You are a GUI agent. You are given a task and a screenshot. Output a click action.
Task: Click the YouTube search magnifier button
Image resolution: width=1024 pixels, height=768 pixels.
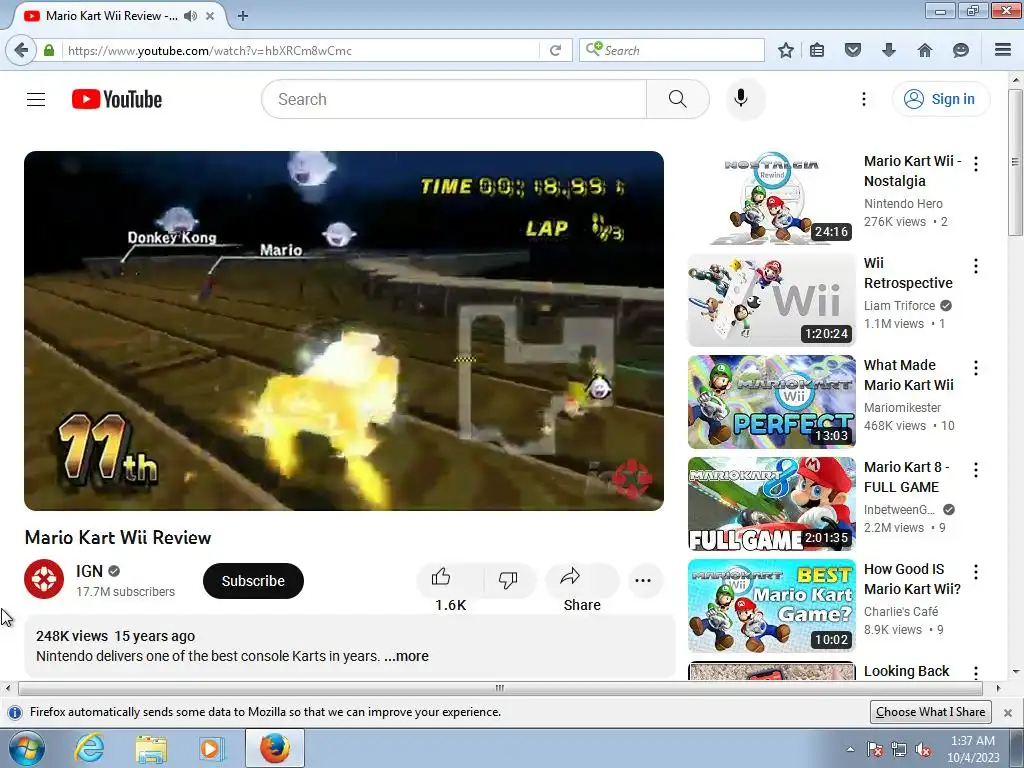tap(677, 99)
